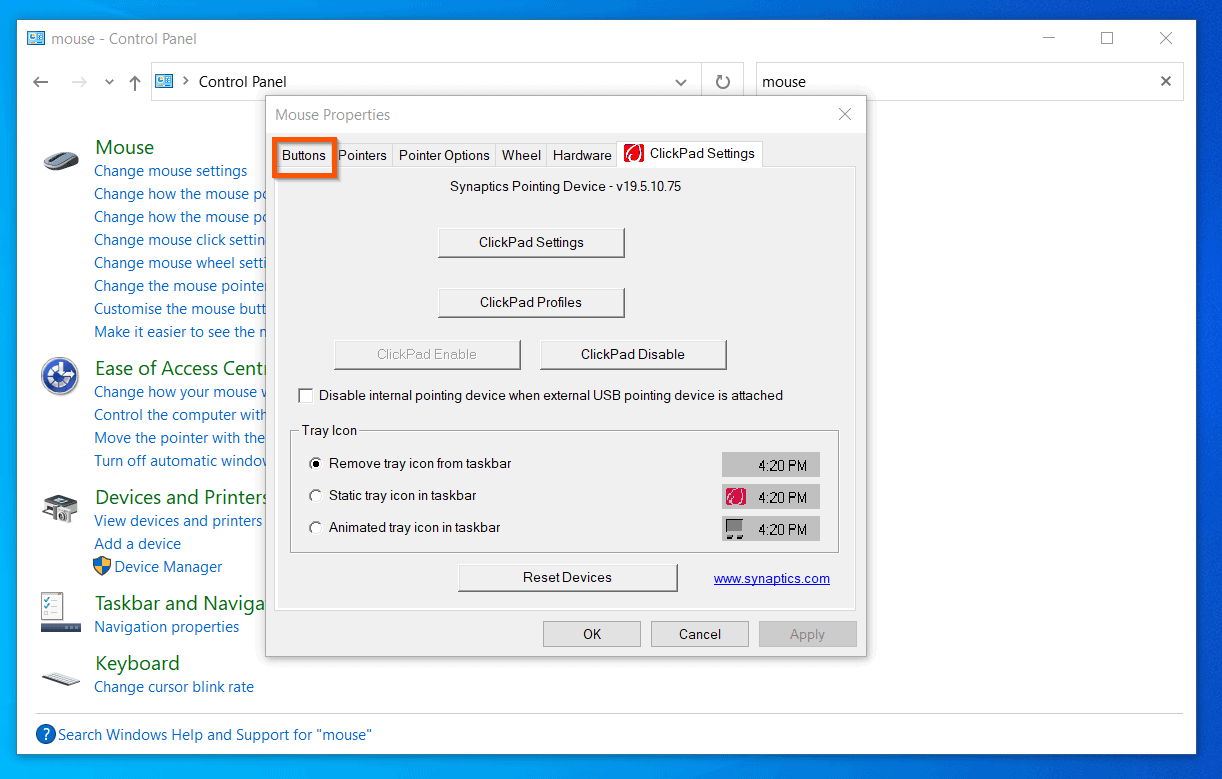1222x779 pixels.
Task: Click the Devices and Printers printer icon
Action: (60, 507)
